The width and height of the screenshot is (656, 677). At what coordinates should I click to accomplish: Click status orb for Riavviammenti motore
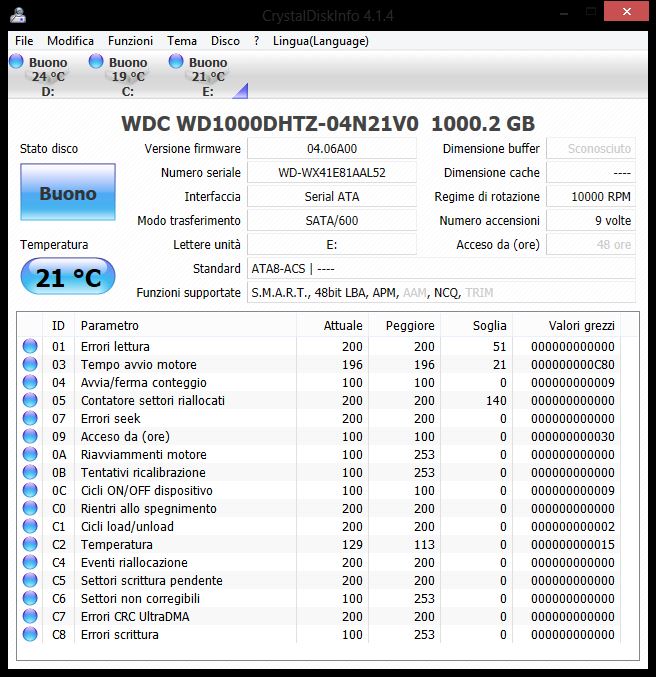tap(30, 454)
